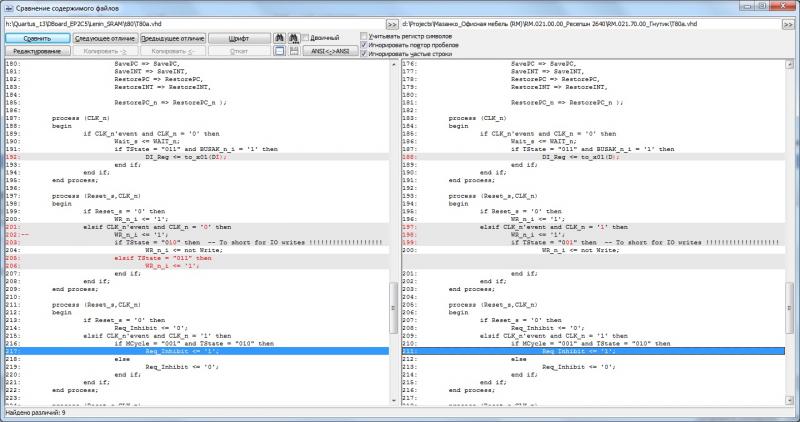Screen dimensions: 800x422
Task: Enable the Двоичный checkbox
Action: click(307, 37)
